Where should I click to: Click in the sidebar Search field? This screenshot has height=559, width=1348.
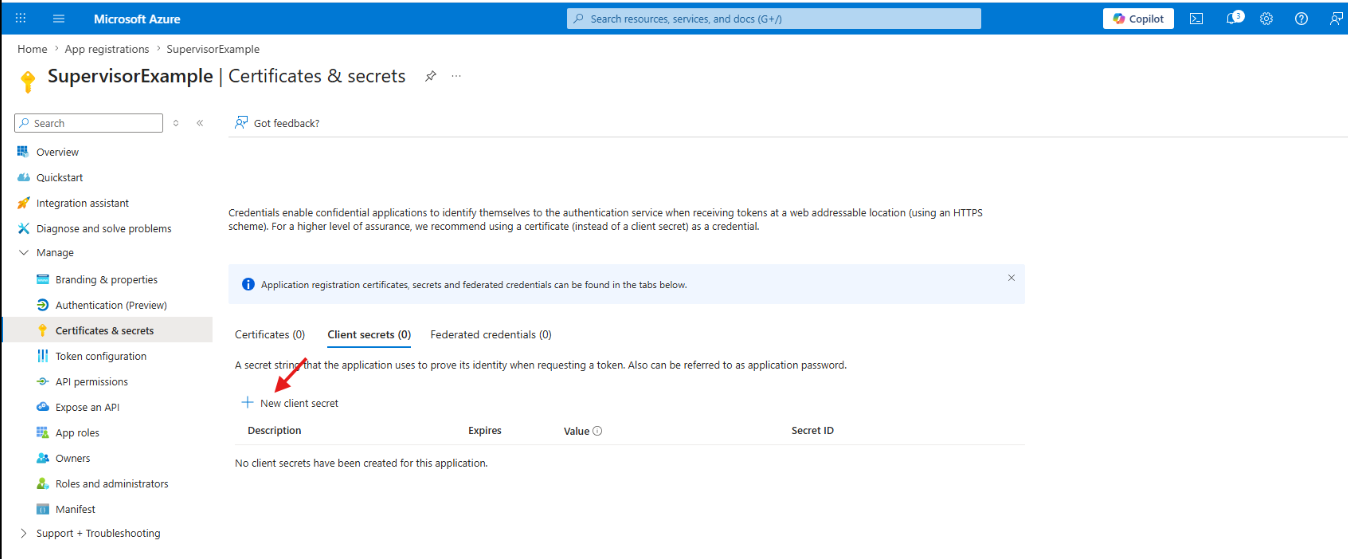pyautogui.click(x=88, y=123)
